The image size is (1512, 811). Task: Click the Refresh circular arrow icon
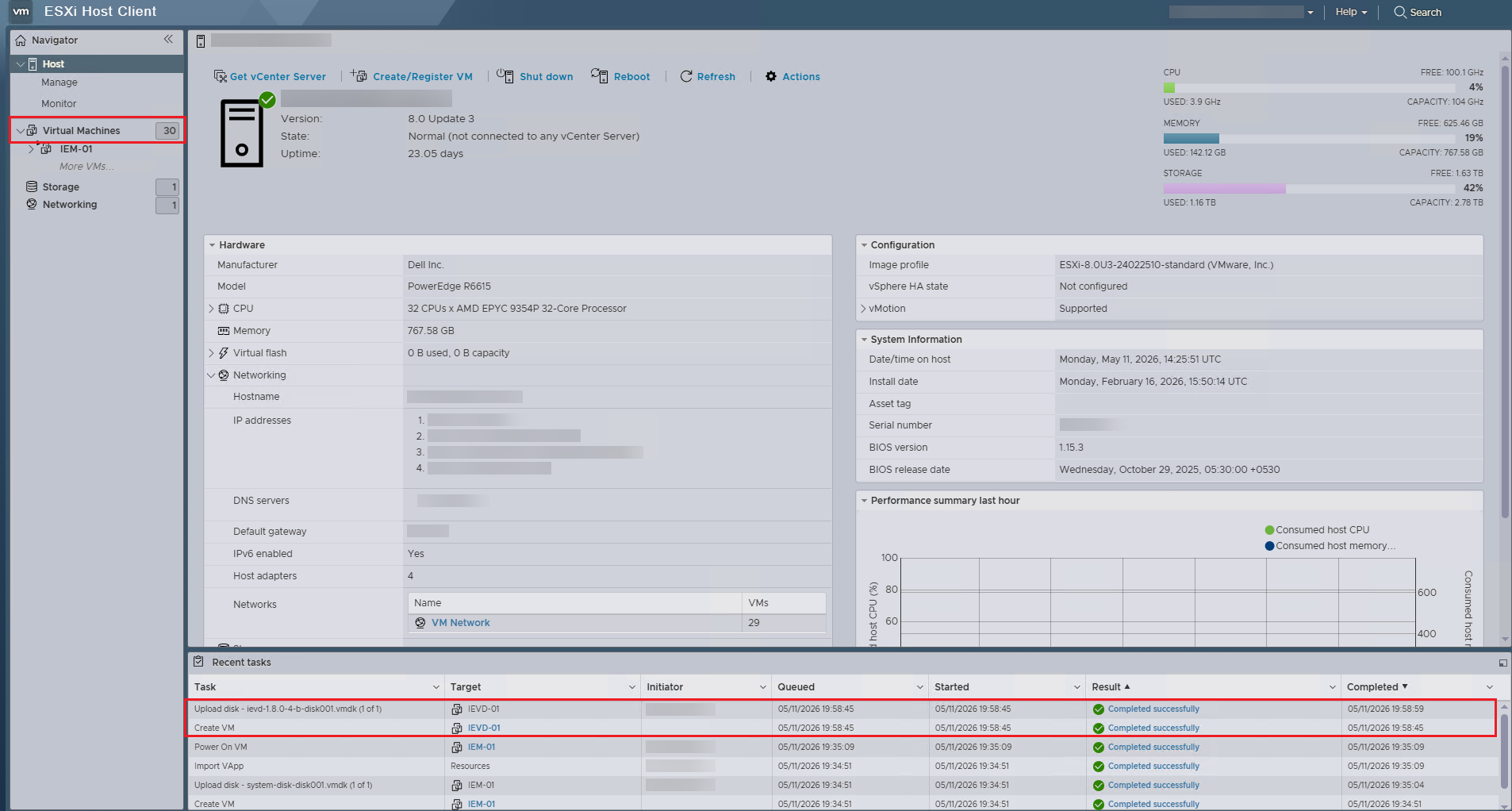pos(686,76)
